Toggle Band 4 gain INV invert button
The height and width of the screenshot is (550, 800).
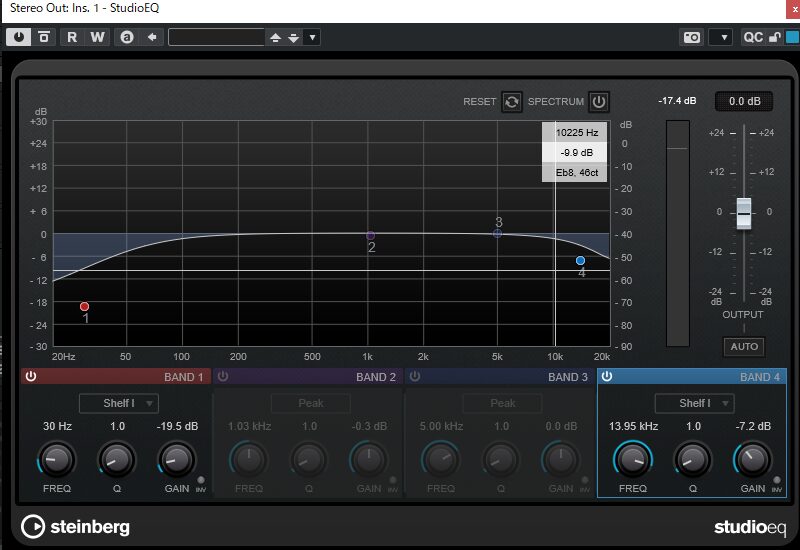click(777, 481)
